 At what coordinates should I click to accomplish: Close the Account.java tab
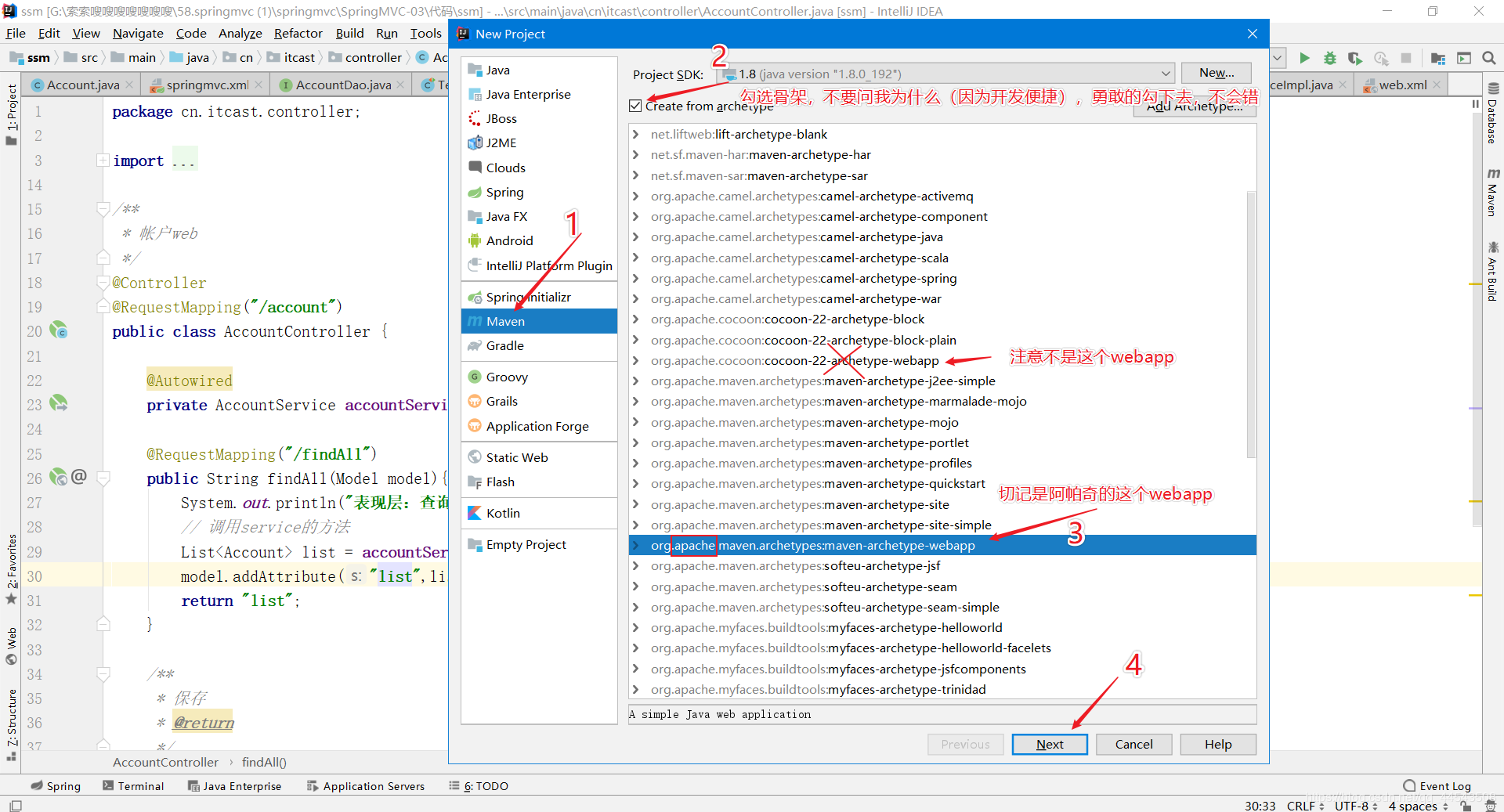(x=129, y=85)
